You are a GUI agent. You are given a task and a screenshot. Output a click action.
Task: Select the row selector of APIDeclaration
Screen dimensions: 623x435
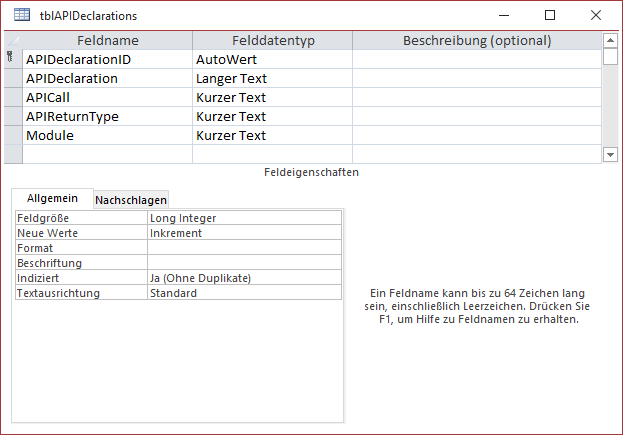click(x=13, y=78)
